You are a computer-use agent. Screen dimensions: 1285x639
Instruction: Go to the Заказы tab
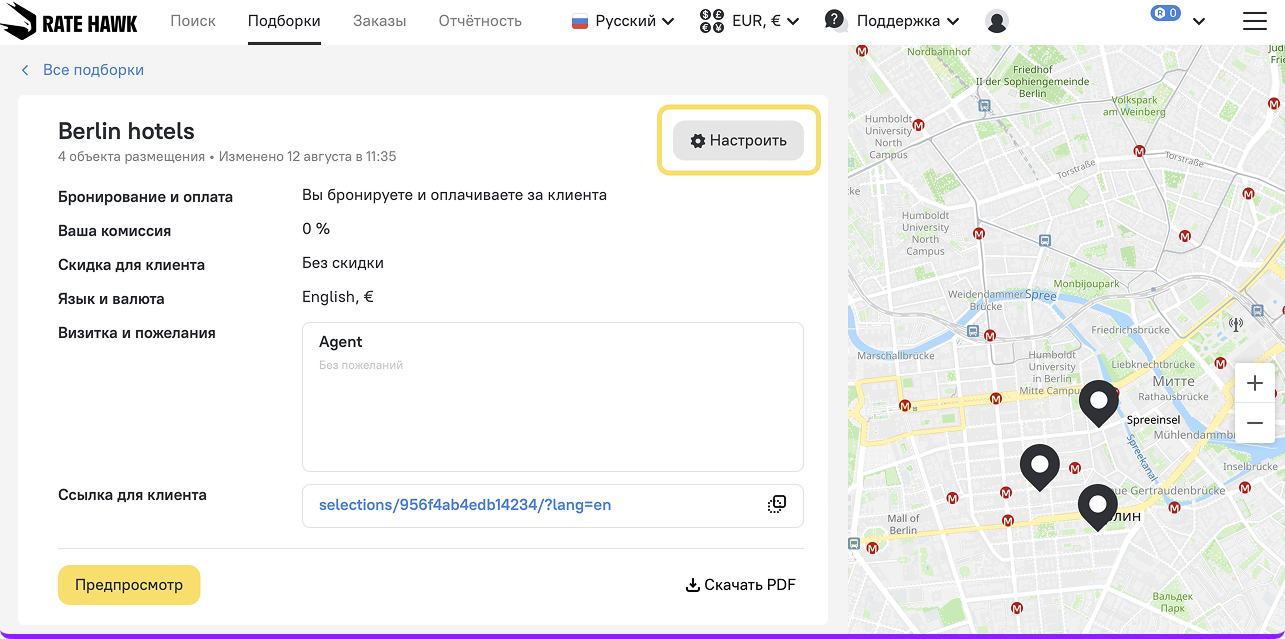[x=379, y=21]
